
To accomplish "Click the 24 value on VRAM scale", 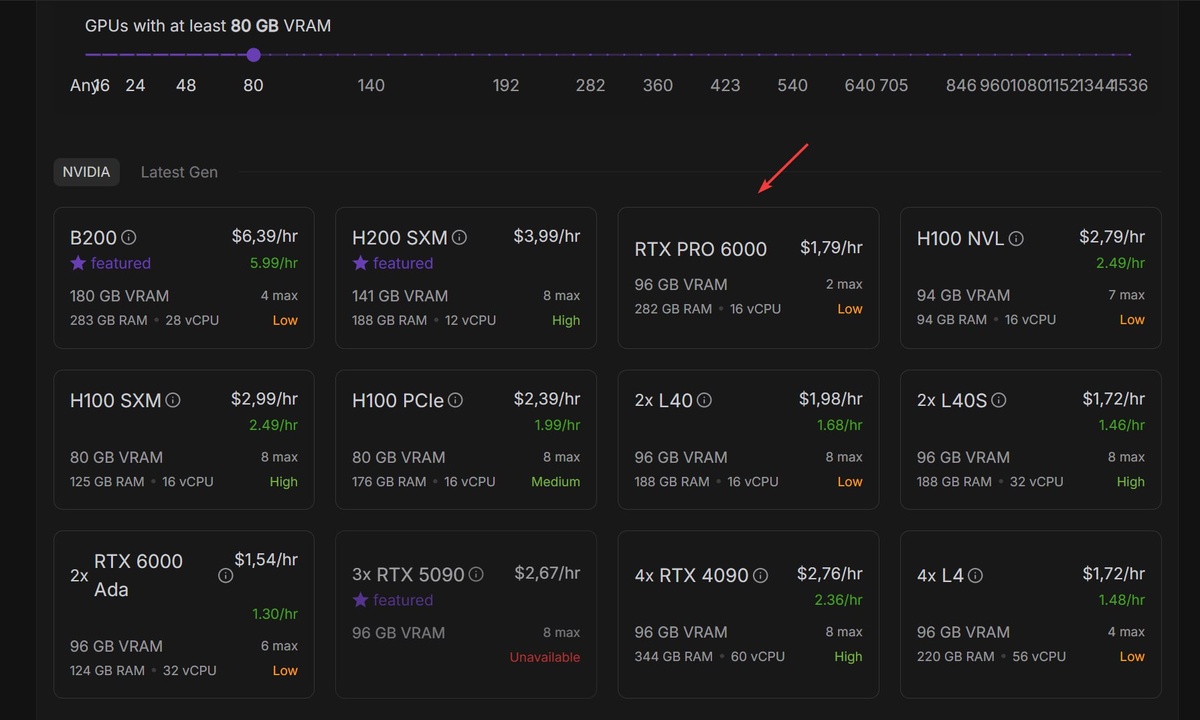I will 135,86.
